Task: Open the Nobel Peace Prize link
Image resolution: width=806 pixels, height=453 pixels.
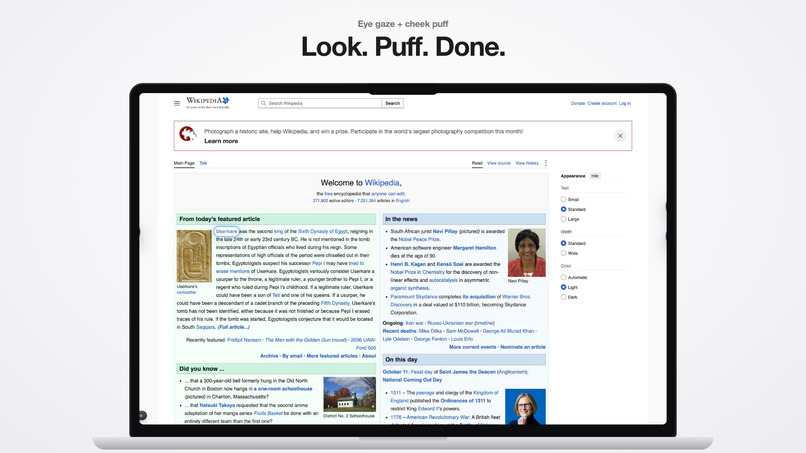Action: click(419, 239)
